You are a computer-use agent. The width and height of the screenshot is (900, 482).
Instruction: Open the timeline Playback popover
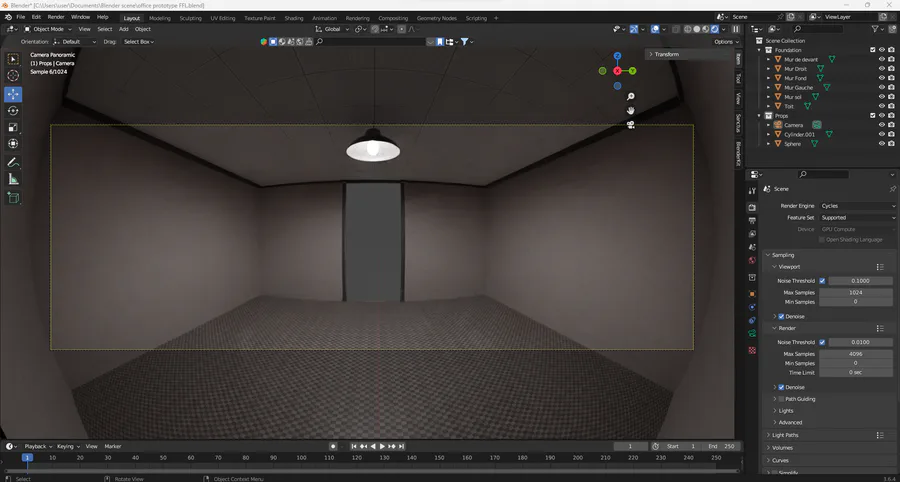point(38,446)
